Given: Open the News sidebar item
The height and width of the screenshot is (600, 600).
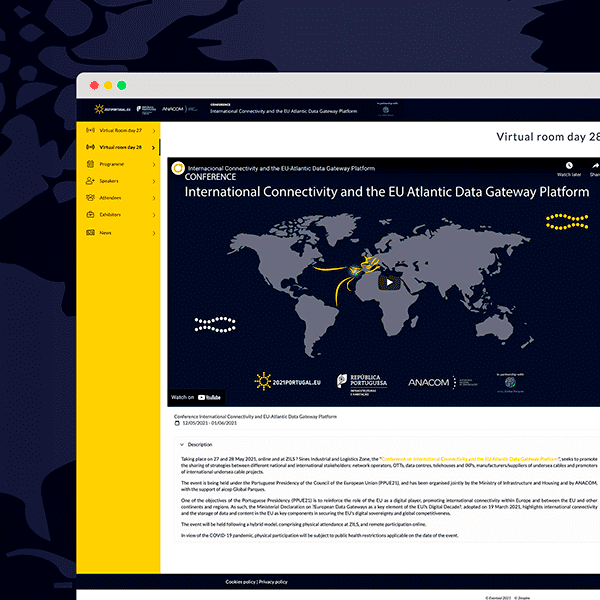Looking at the screenshot, I should [118, 233].
